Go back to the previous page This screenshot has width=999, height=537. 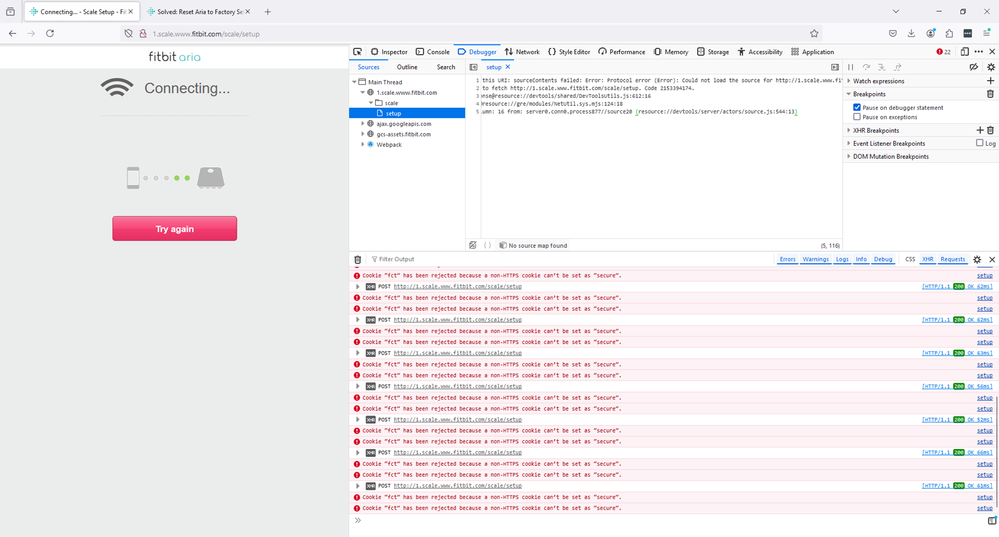[13, 33]
